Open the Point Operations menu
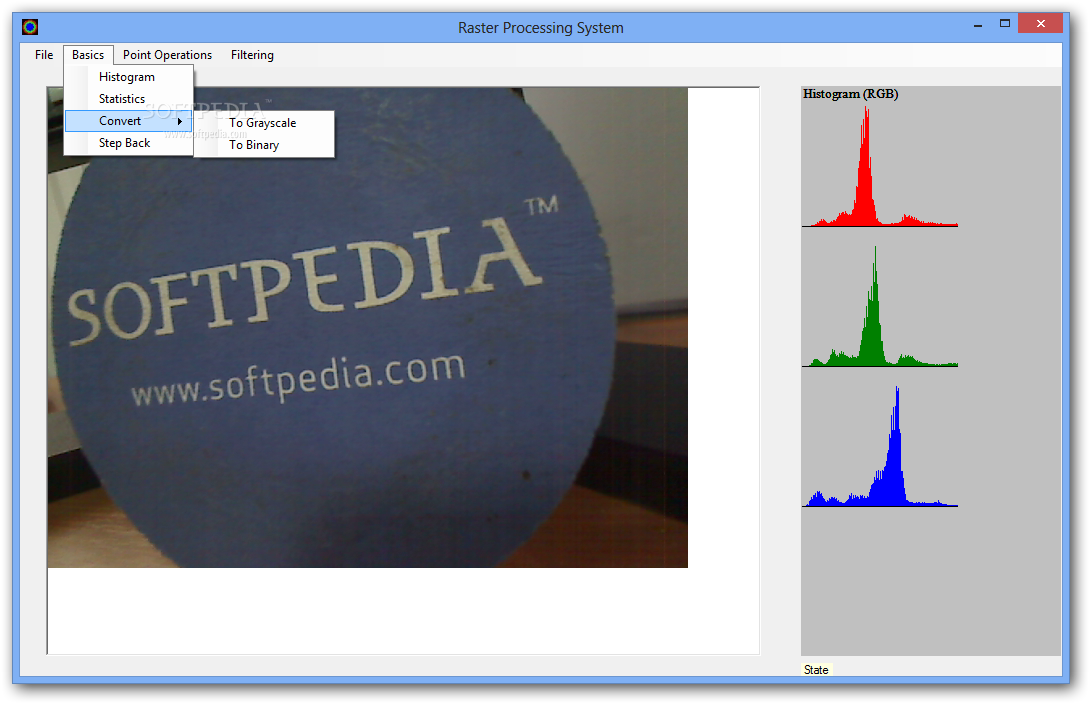1090x704 pixels. click(168, 55)
